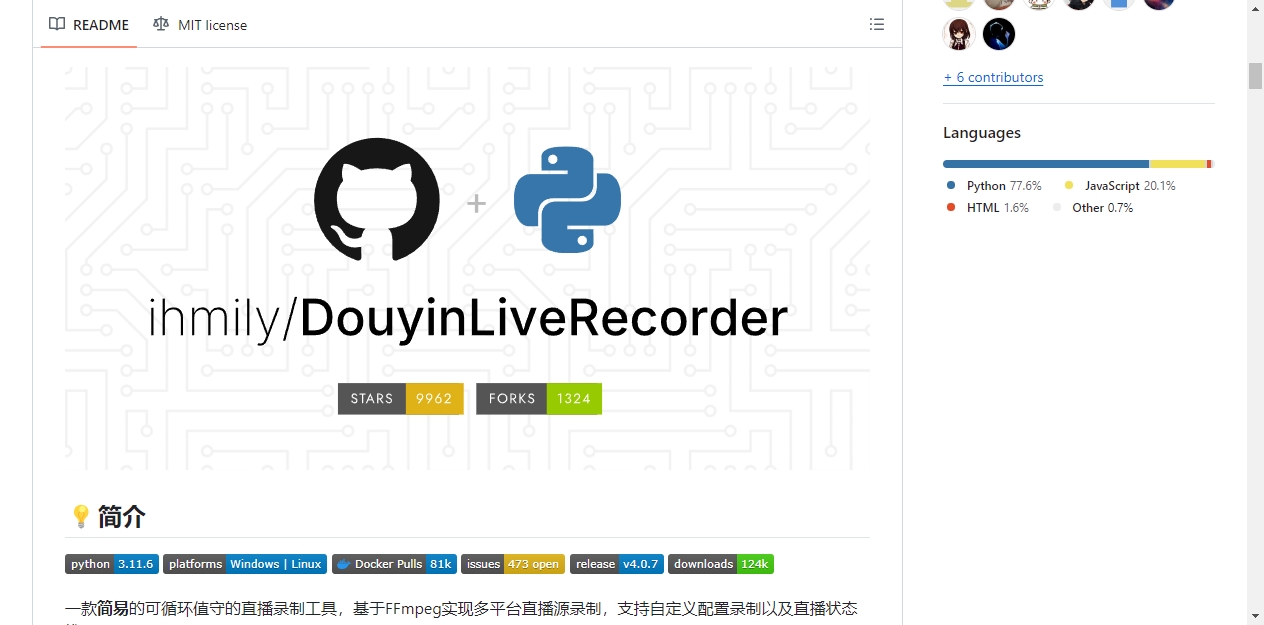The width and height of the screenshot is (1264, 625).
Task: Click the 简介 section heading
Action: (121, 517)
